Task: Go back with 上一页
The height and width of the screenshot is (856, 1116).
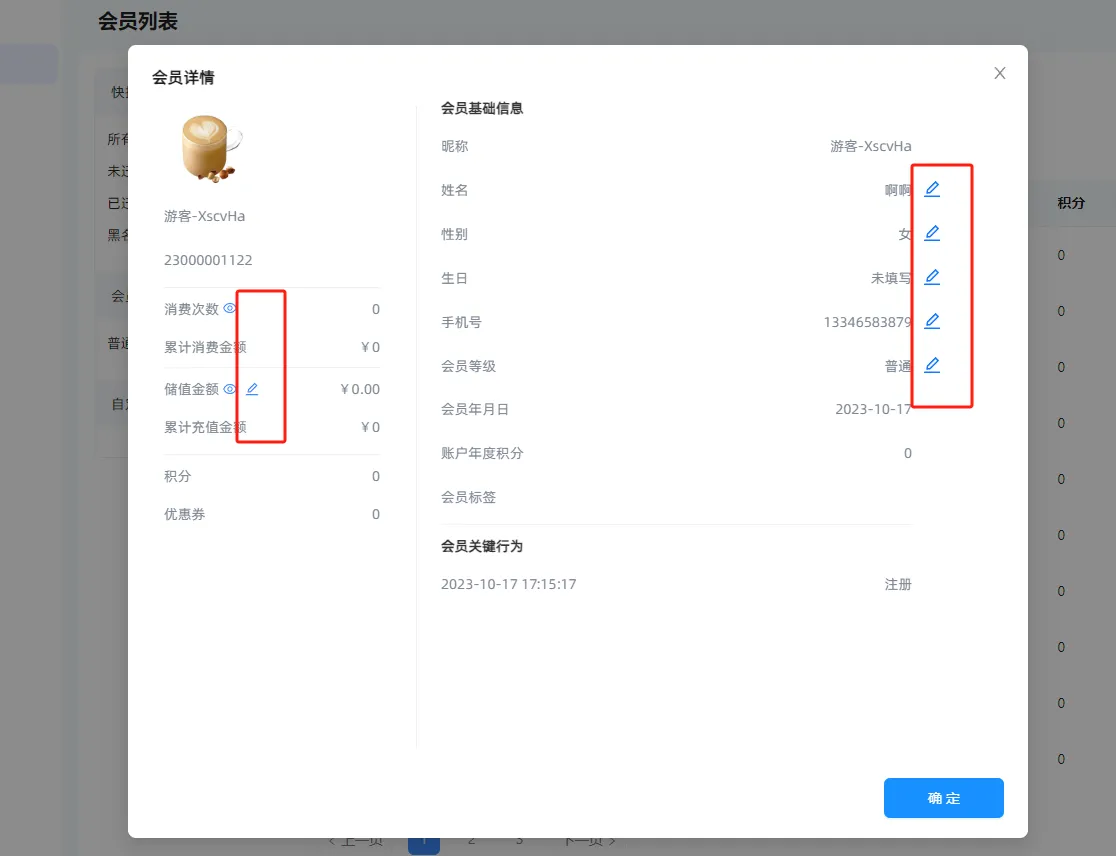Action: click(x=355, y=841)
